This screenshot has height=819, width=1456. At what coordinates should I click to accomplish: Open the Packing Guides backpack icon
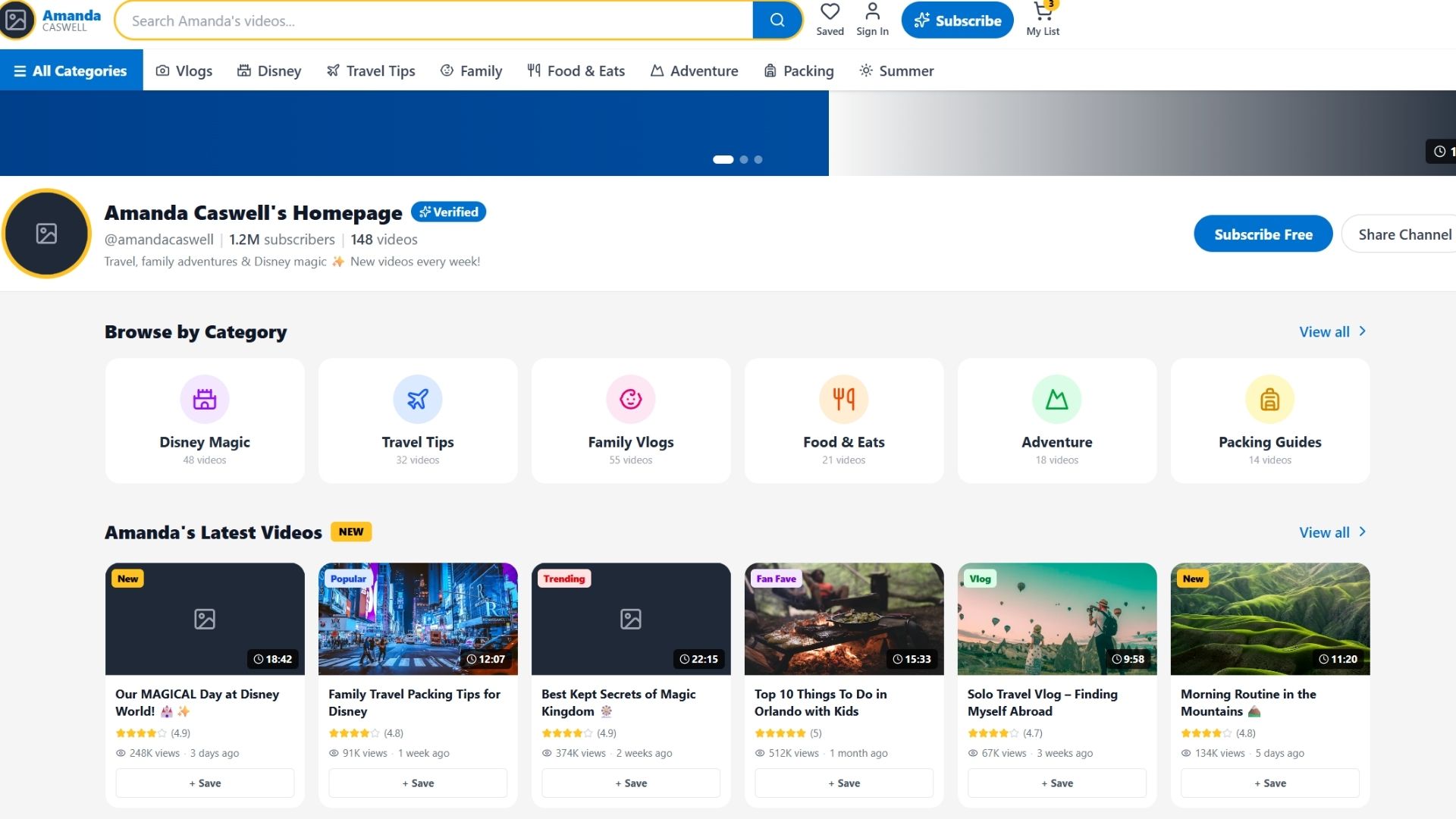click(1270, 398)
